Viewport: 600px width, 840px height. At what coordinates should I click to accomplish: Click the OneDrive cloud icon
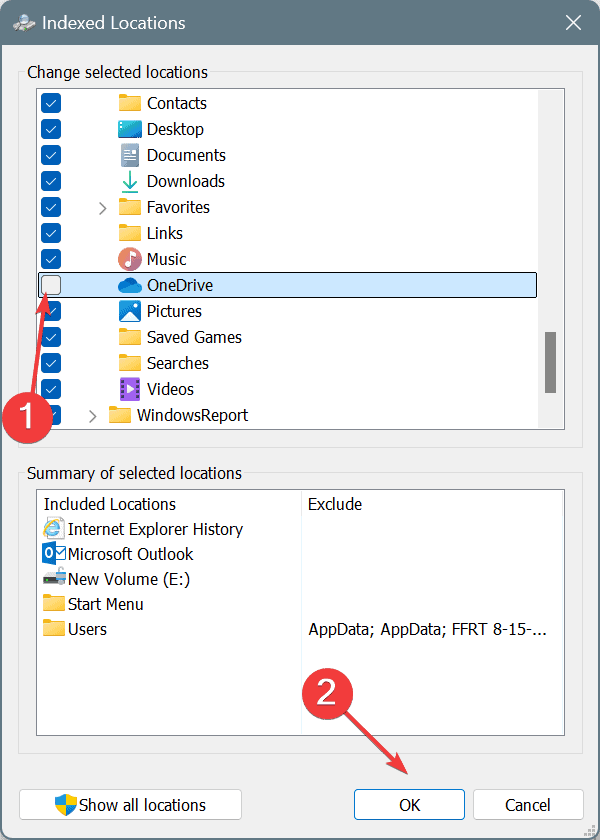click(130, 286)
